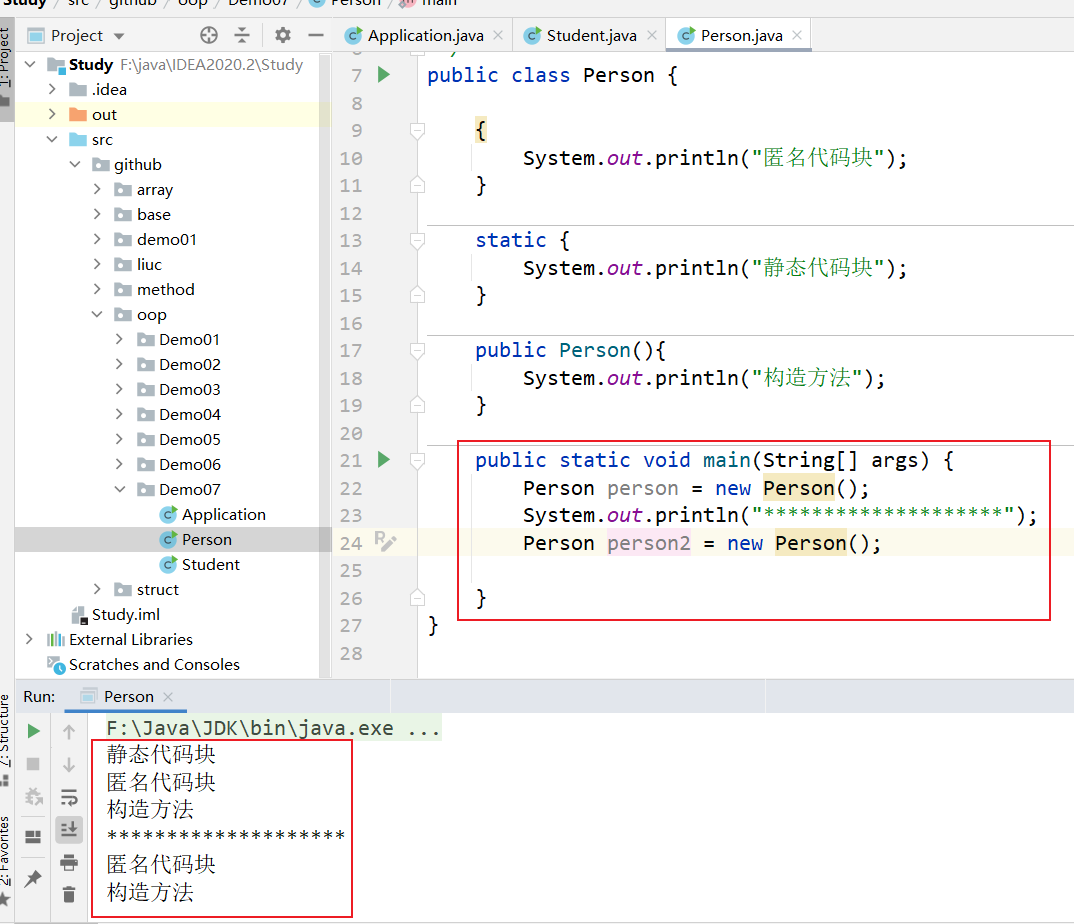This screenshot has width=1074, height=924.
Task: Open the Project view dropdown
Action: tap(119, 36)
